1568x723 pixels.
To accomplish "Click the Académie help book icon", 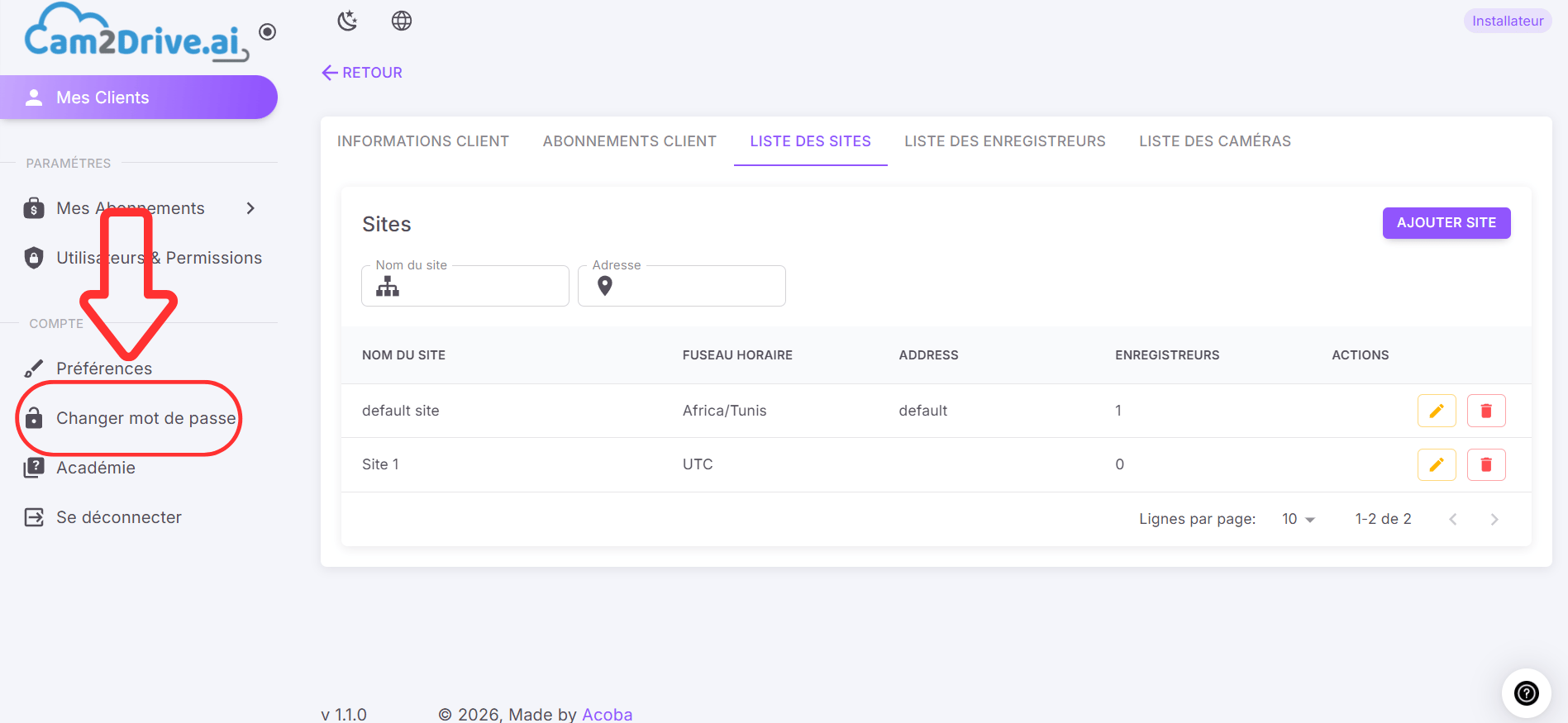I will (x=34, y=468).
